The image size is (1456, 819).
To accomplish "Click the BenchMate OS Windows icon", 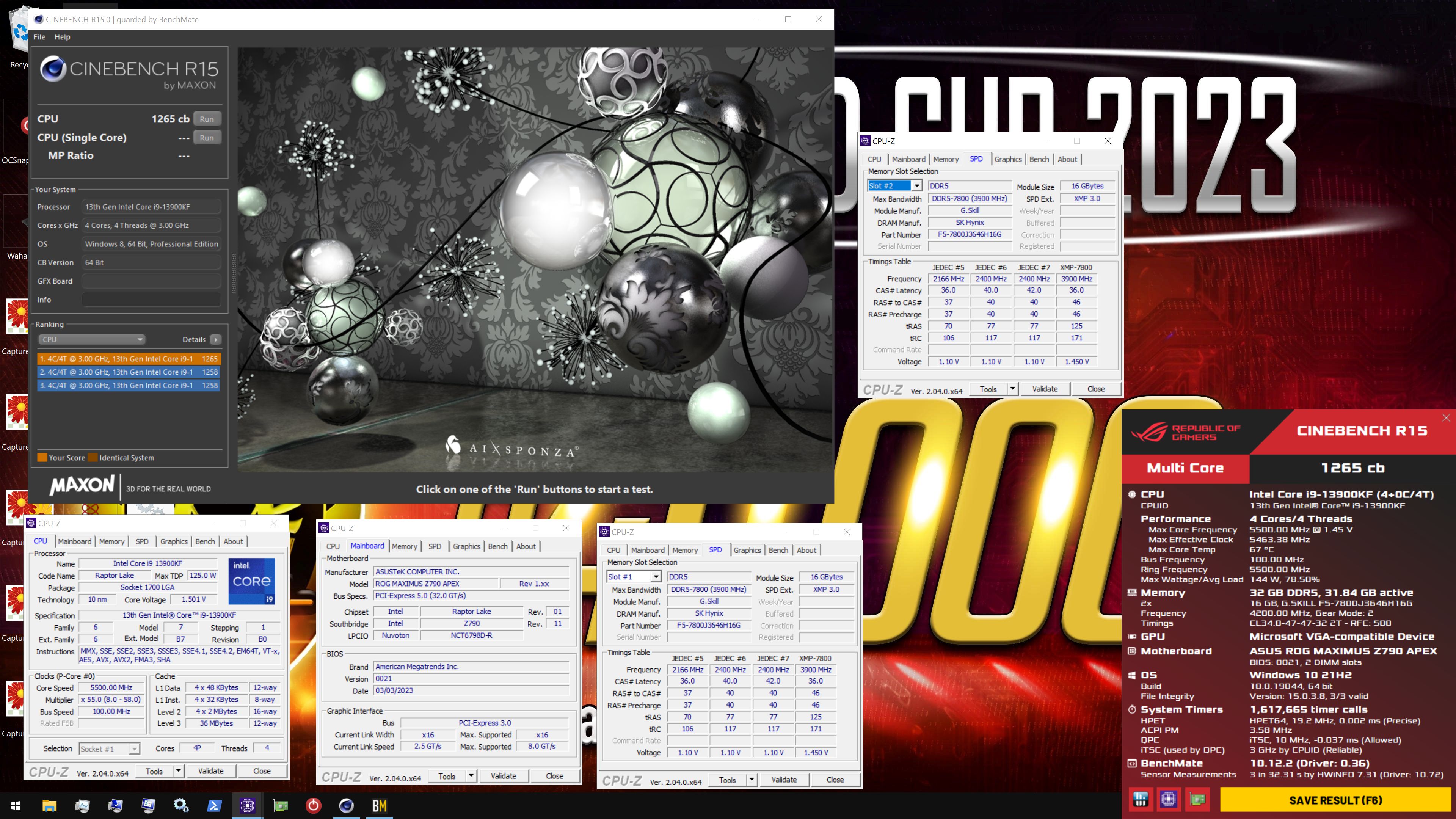I will click(1131, 675).
